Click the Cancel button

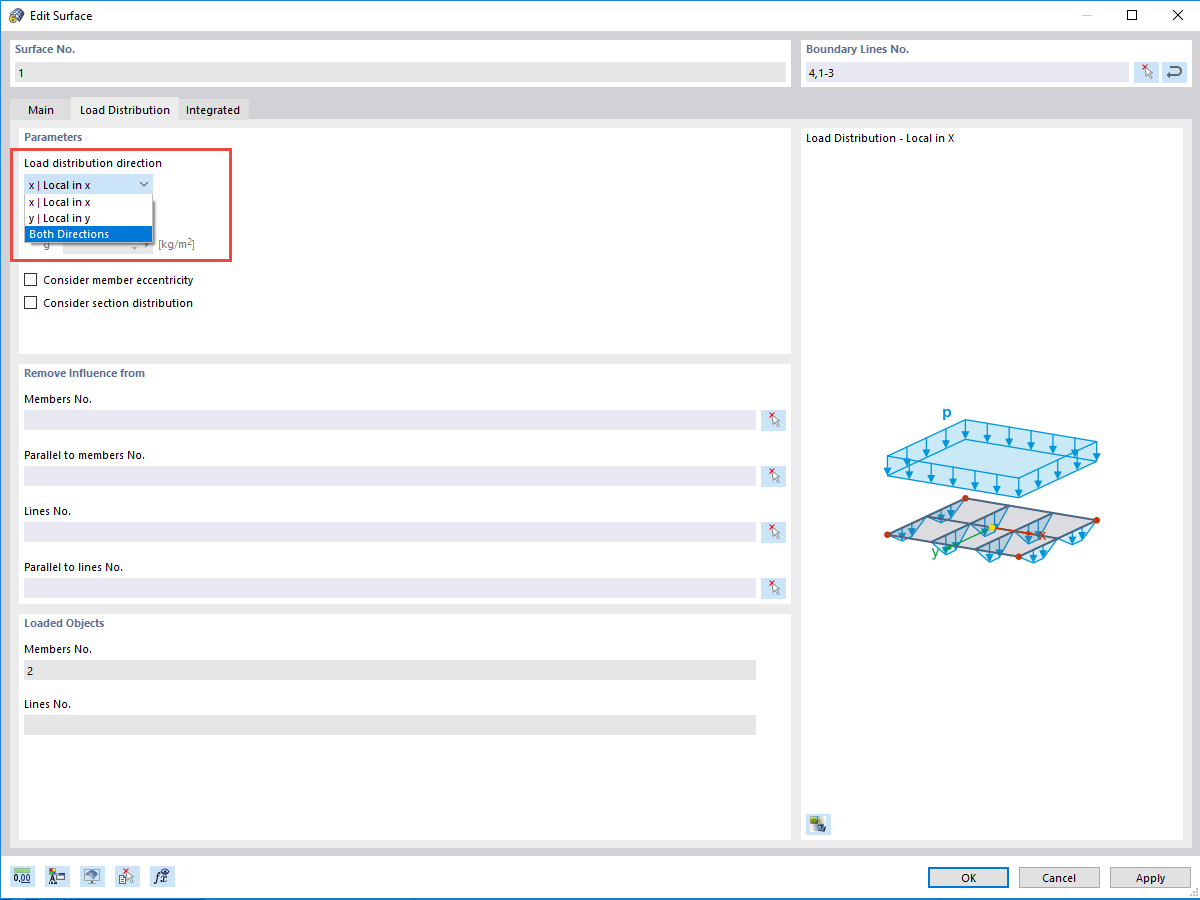pyautogui.click(x=1059, y=877)
